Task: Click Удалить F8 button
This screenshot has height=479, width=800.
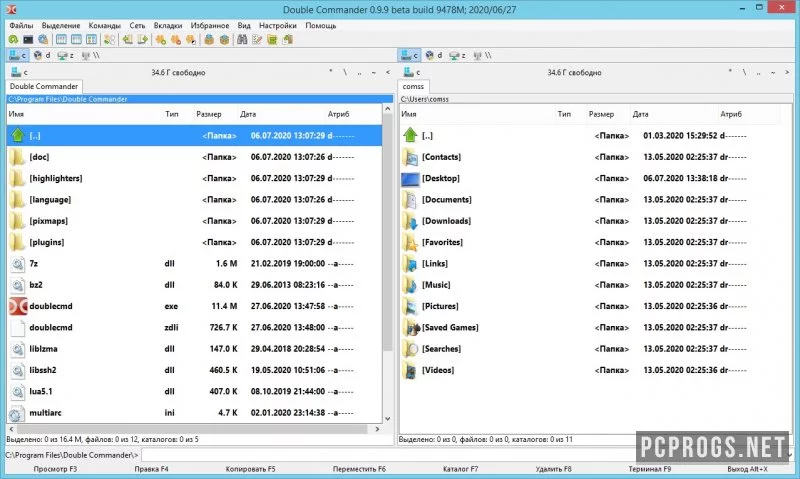Action: [554, 469]
